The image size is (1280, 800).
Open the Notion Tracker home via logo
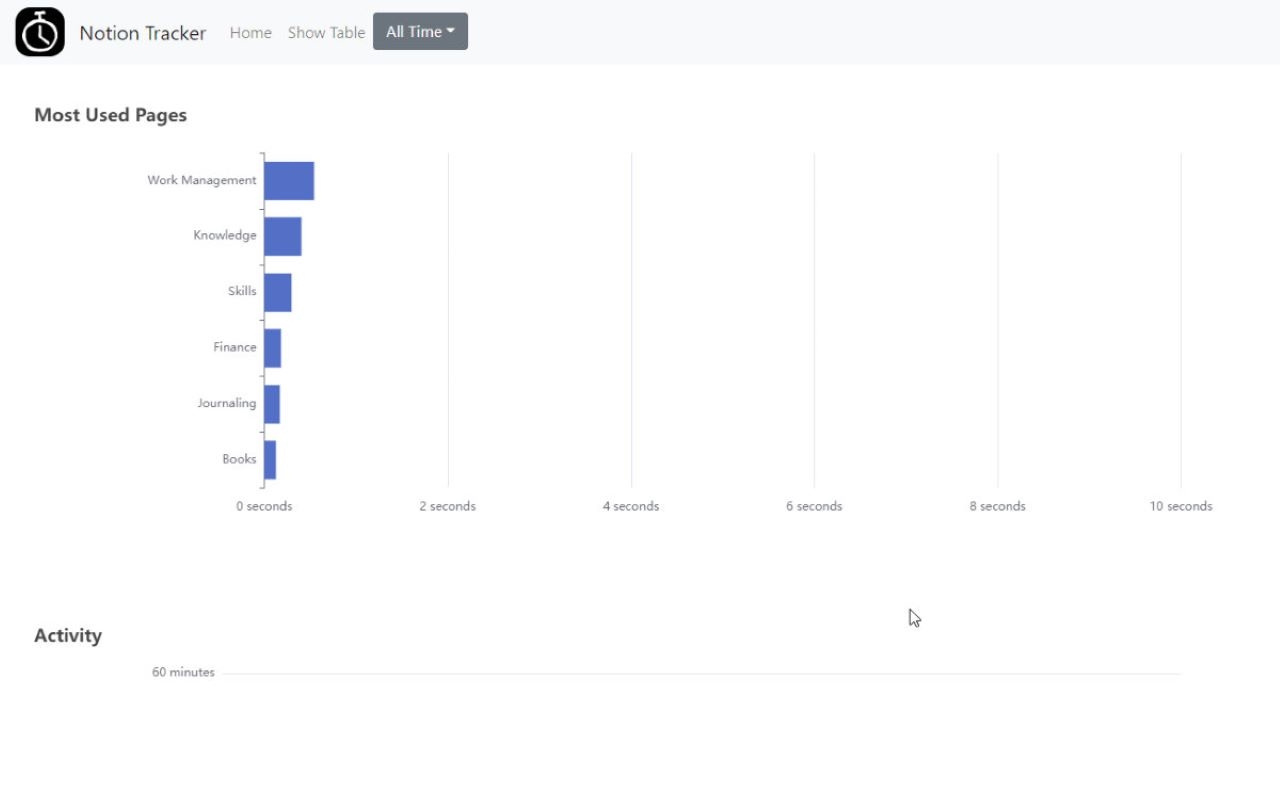pos(38,31)
